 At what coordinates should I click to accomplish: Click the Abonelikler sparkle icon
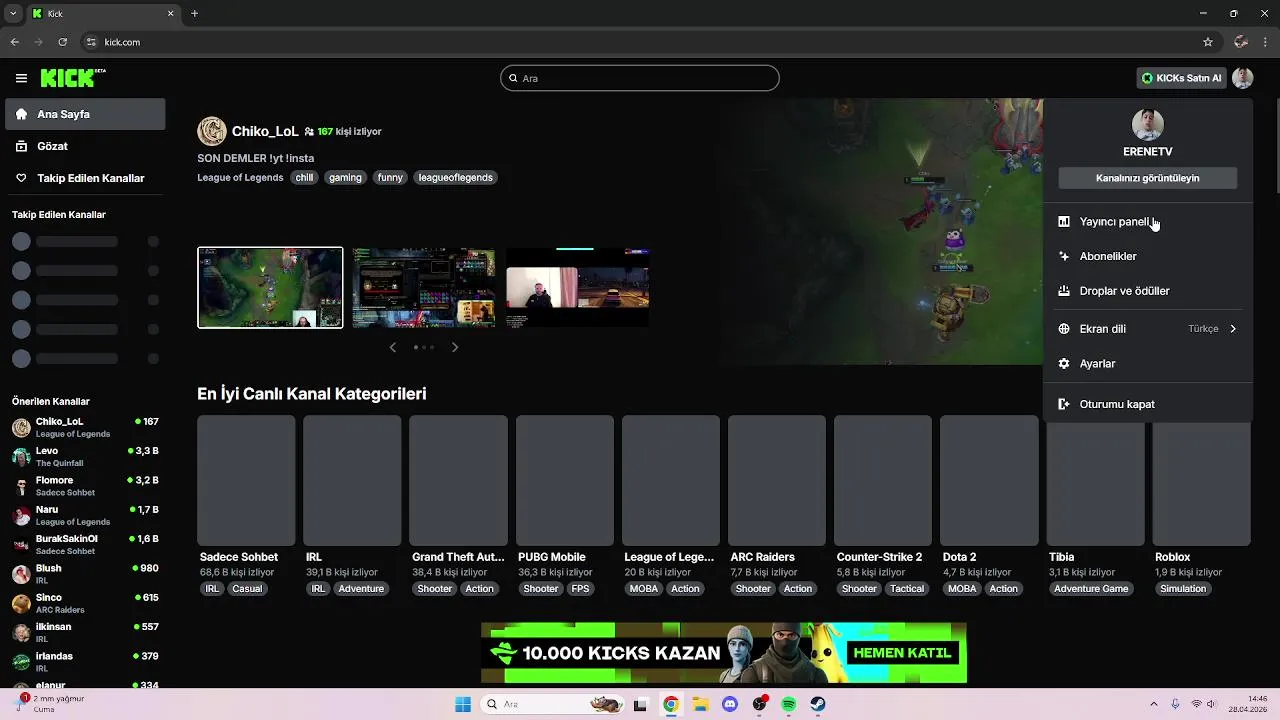(x=1064, y=256)
